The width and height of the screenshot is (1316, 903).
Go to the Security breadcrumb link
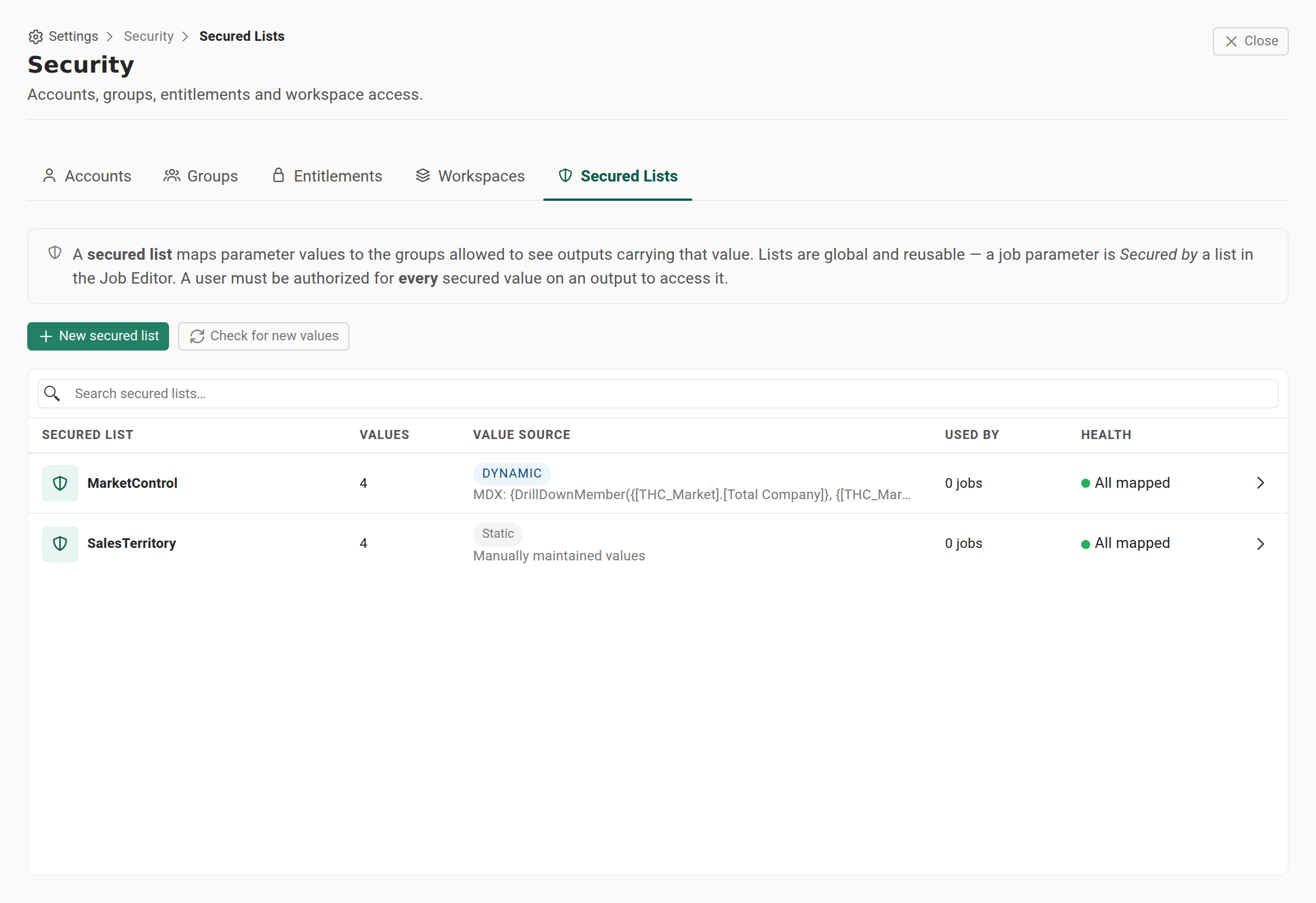click(x=149, y=36)
